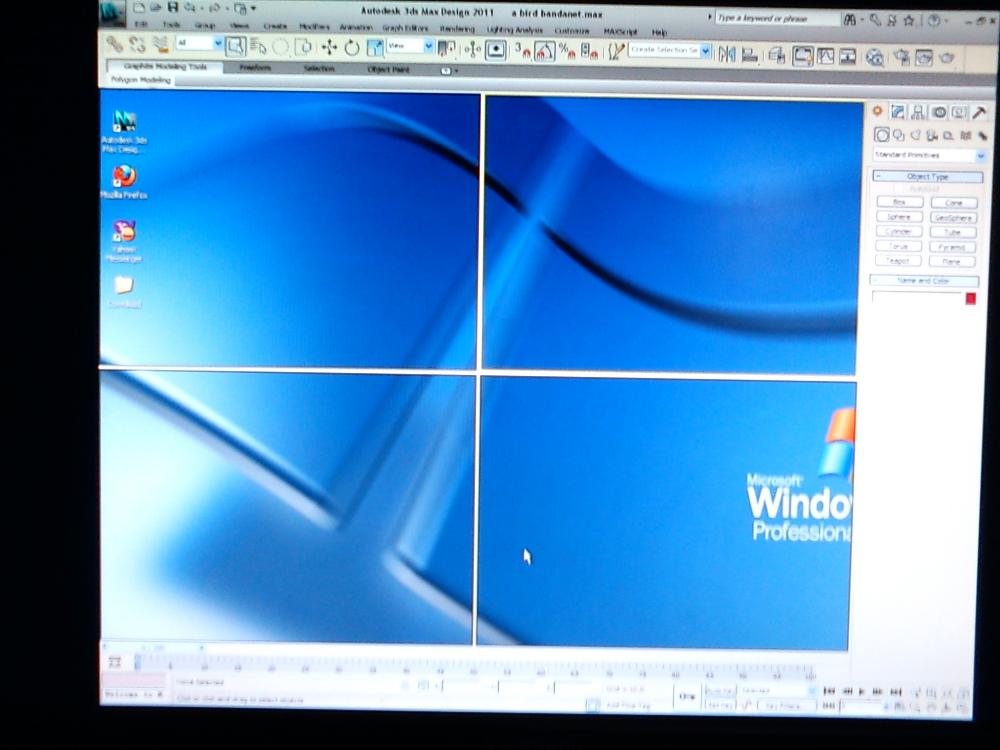The image size is (1000, 750).
Task: Choose the circular selection region icon
Action: tap(281, 47)
